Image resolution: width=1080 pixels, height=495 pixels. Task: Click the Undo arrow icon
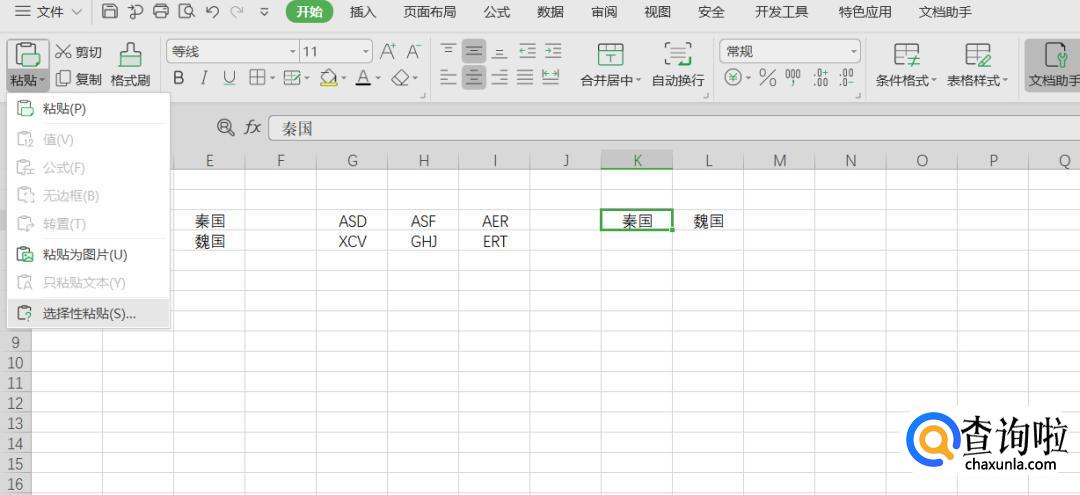click(212, 12)
